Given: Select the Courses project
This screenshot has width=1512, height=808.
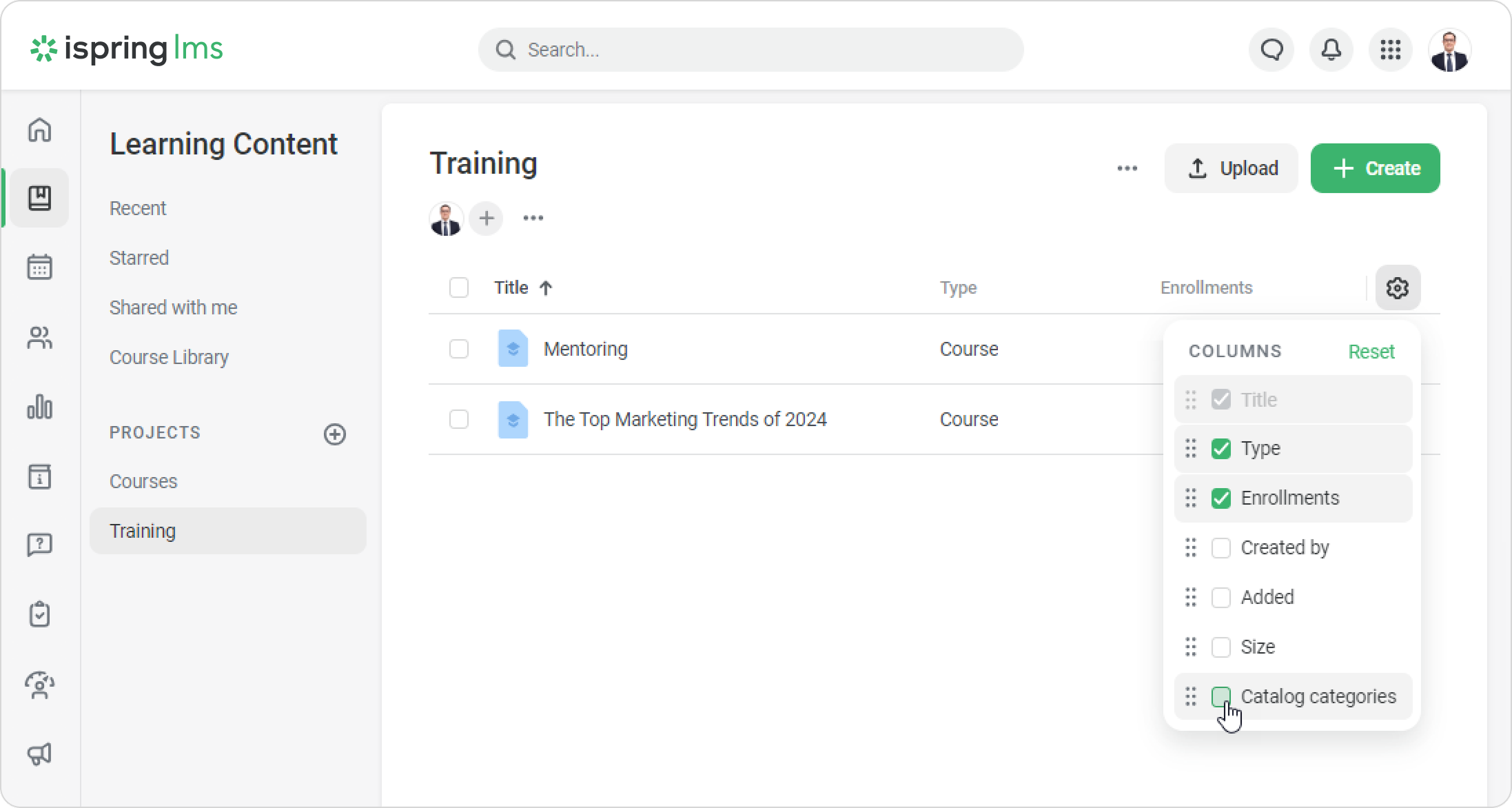Looking at the screenshot, I should click(143, 481).
